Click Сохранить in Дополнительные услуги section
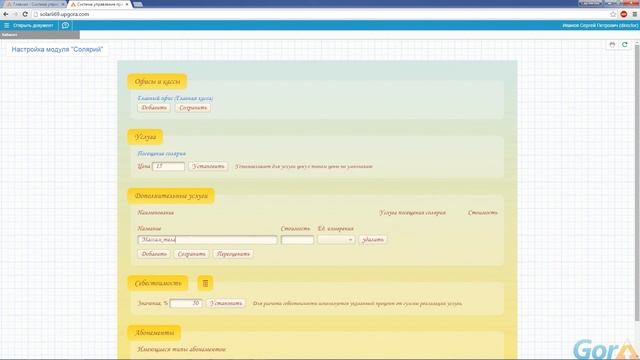Viewport: 640px width, 360px height. 191,254
